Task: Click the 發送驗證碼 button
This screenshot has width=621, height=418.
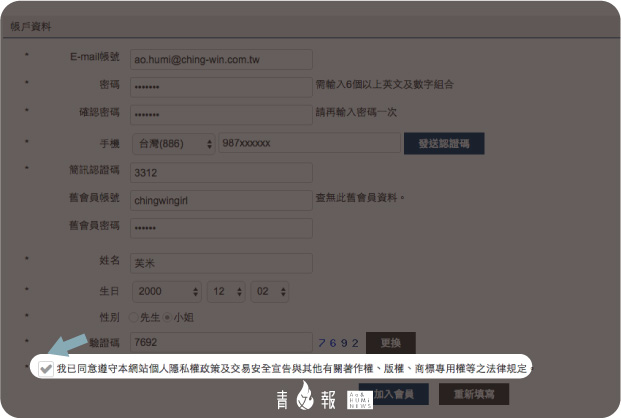Action: pos(444,144)
